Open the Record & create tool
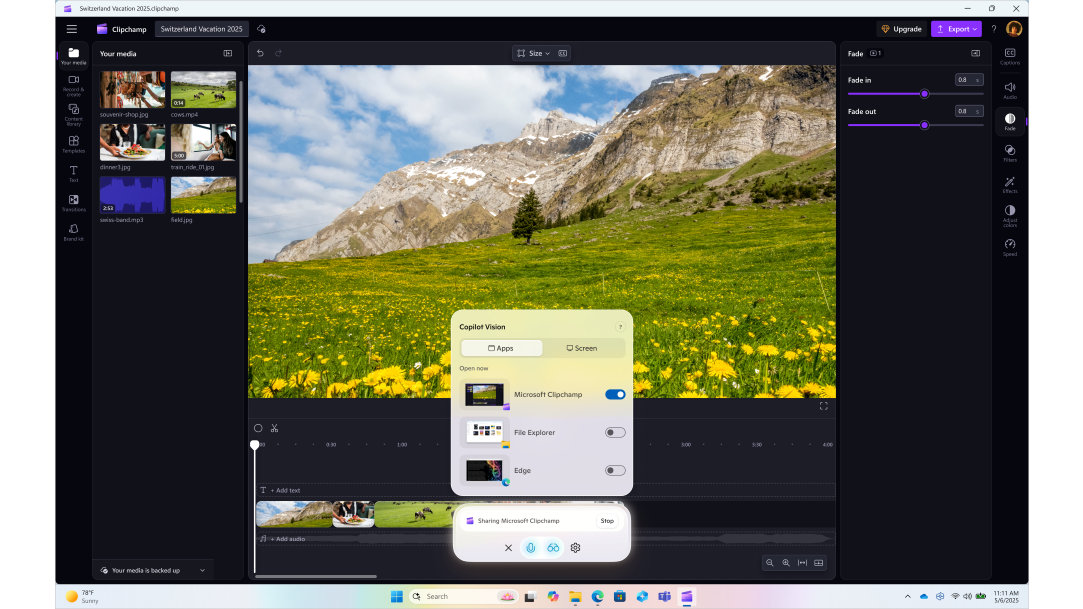1083x609 pixels. tap(73, 86)
